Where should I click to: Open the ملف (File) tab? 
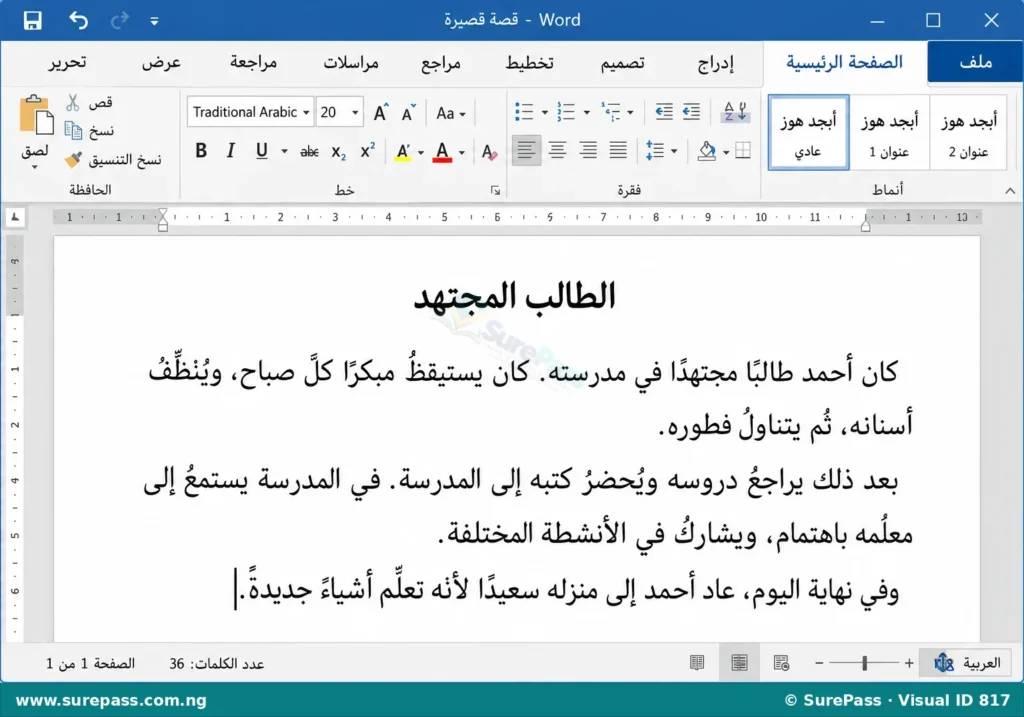point(975,62)
